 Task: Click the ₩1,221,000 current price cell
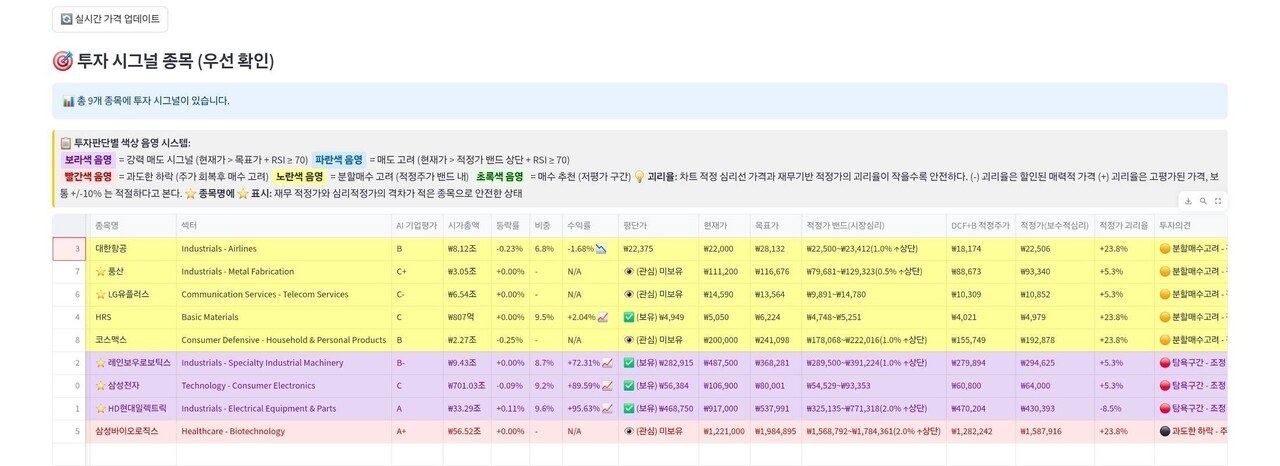tap(726, 431)
